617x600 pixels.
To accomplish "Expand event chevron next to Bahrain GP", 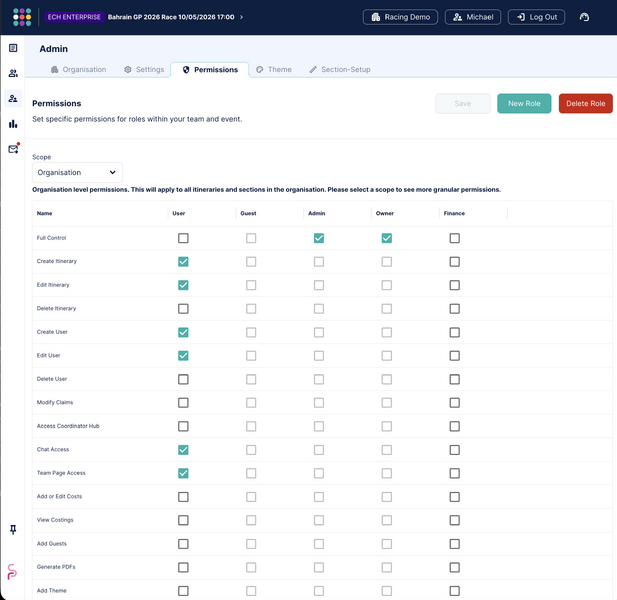I will click(241, 17).
